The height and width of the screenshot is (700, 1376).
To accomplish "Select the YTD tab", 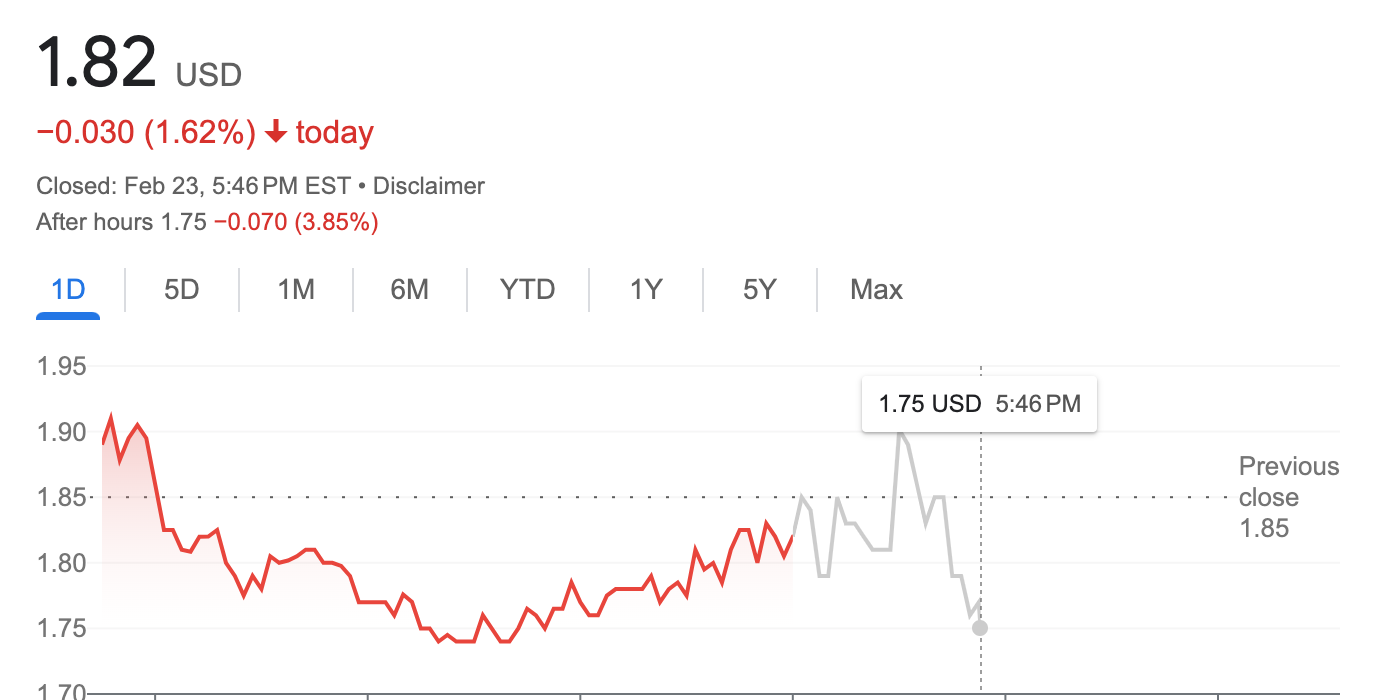I will (527, 290).
